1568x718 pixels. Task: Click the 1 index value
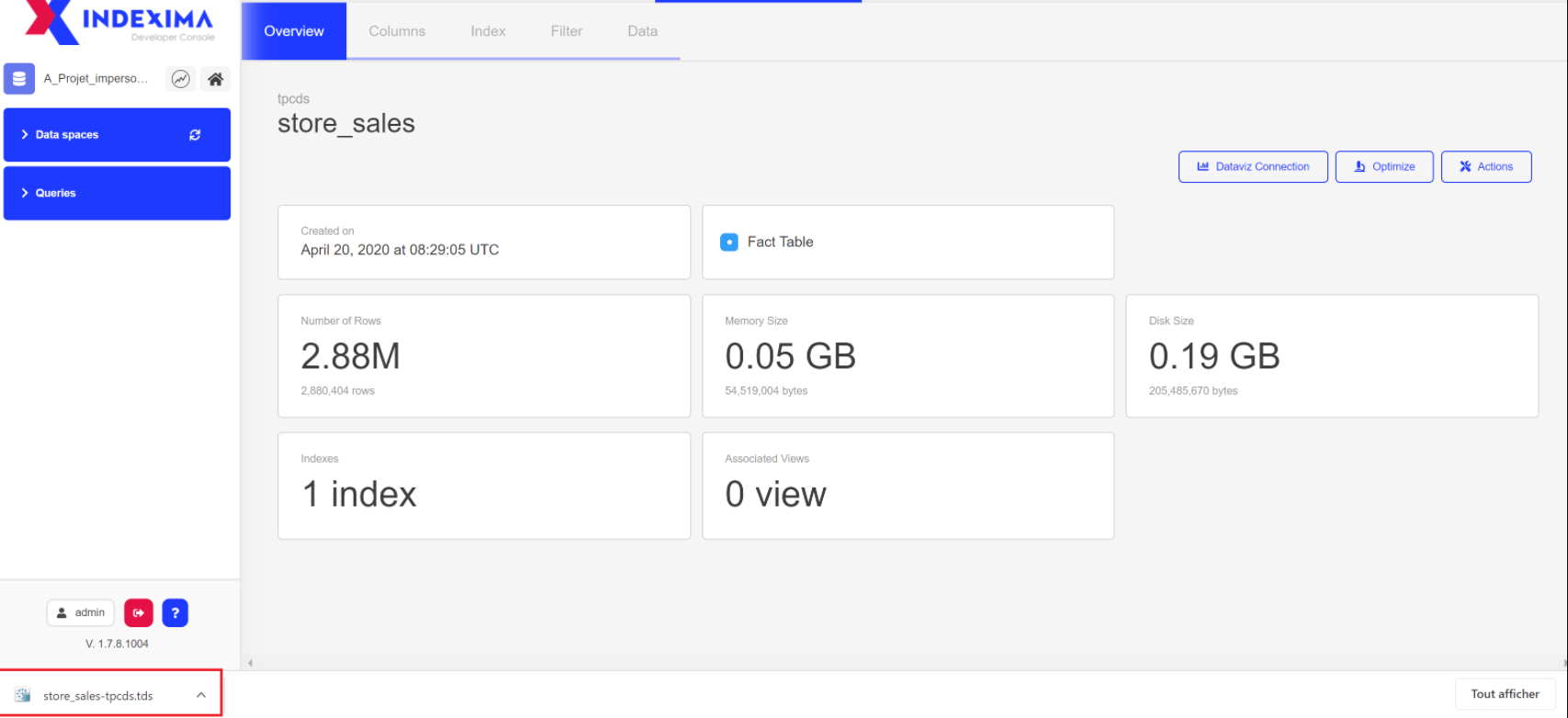click(359, 495)
